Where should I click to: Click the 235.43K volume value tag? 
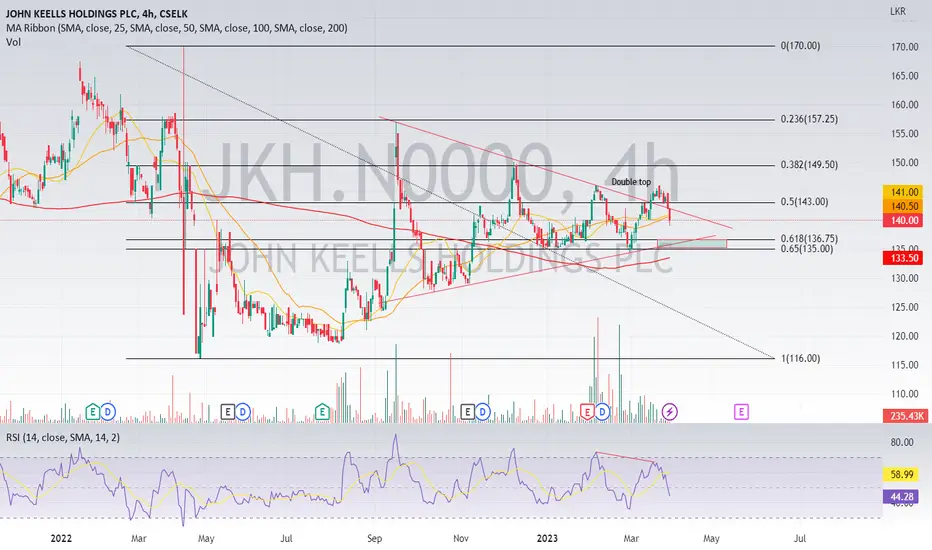905,416
